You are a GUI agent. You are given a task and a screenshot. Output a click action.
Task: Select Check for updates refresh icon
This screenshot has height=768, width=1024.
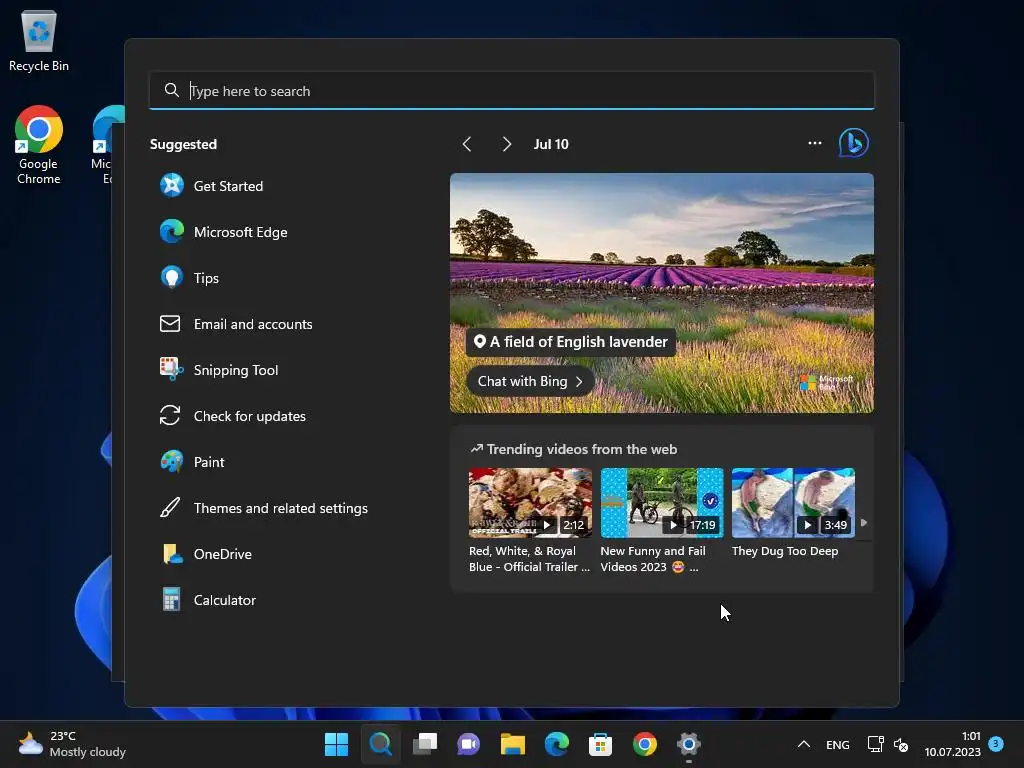170,415
